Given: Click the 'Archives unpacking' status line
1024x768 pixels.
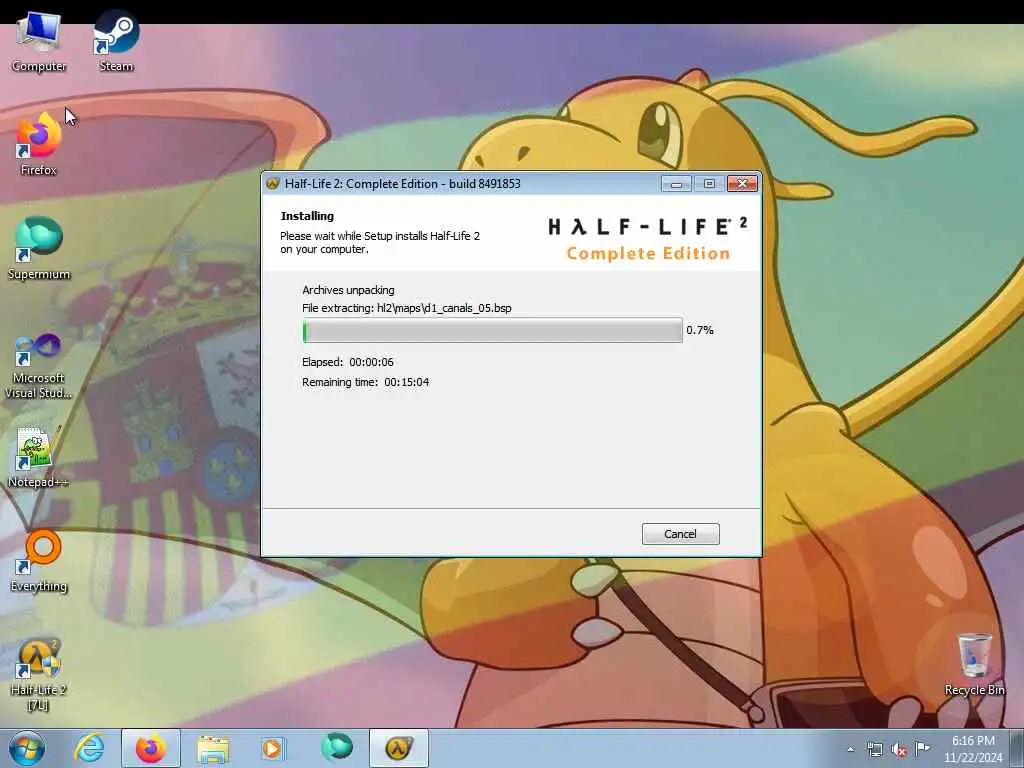Looking at the screenshot, I should pos(348,290).
